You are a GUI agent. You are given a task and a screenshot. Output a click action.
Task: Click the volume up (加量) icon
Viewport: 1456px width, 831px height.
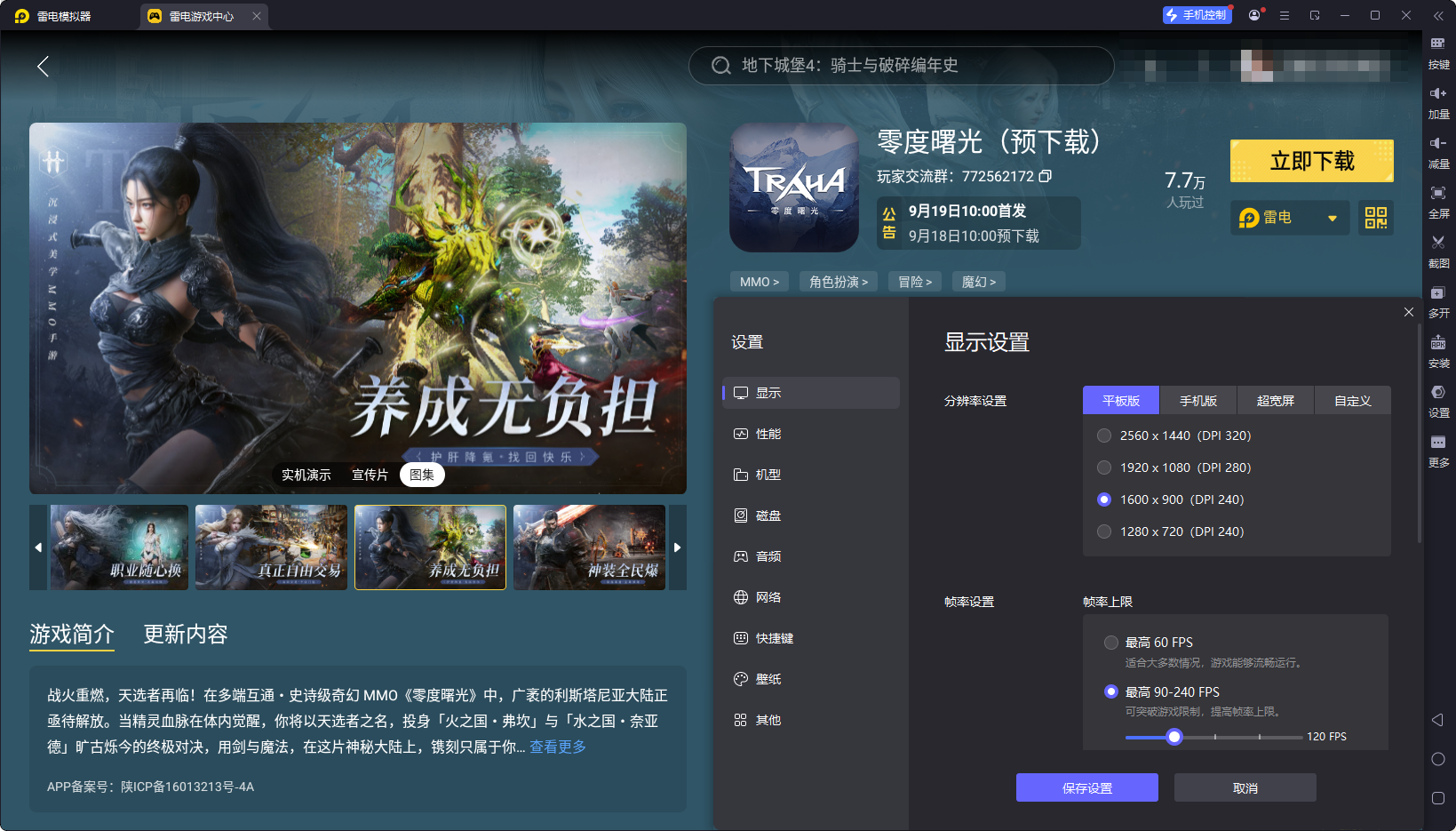point(1437,94)
